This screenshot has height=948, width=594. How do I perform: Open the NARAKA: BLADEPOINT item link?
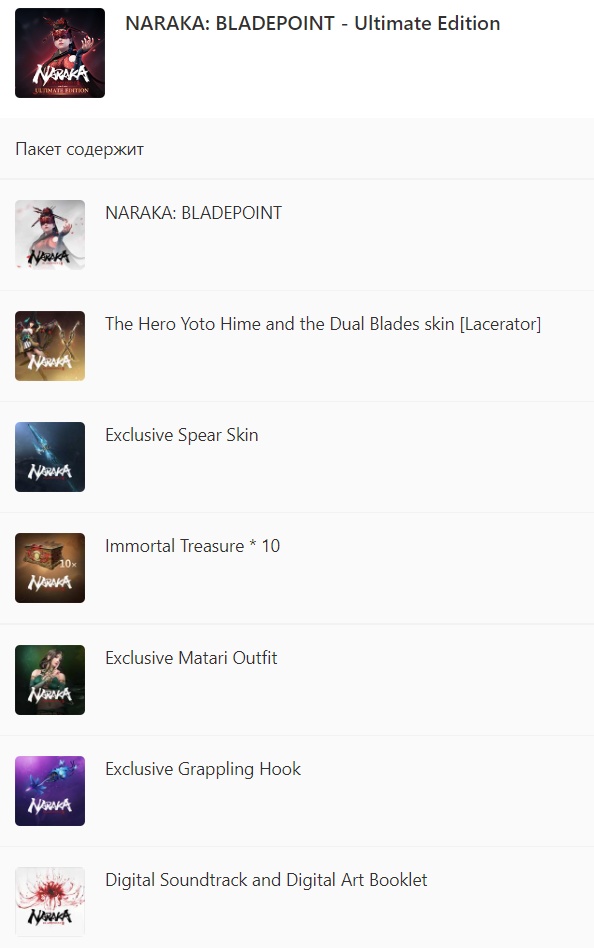pyautogui.click(x=193, y=213)
